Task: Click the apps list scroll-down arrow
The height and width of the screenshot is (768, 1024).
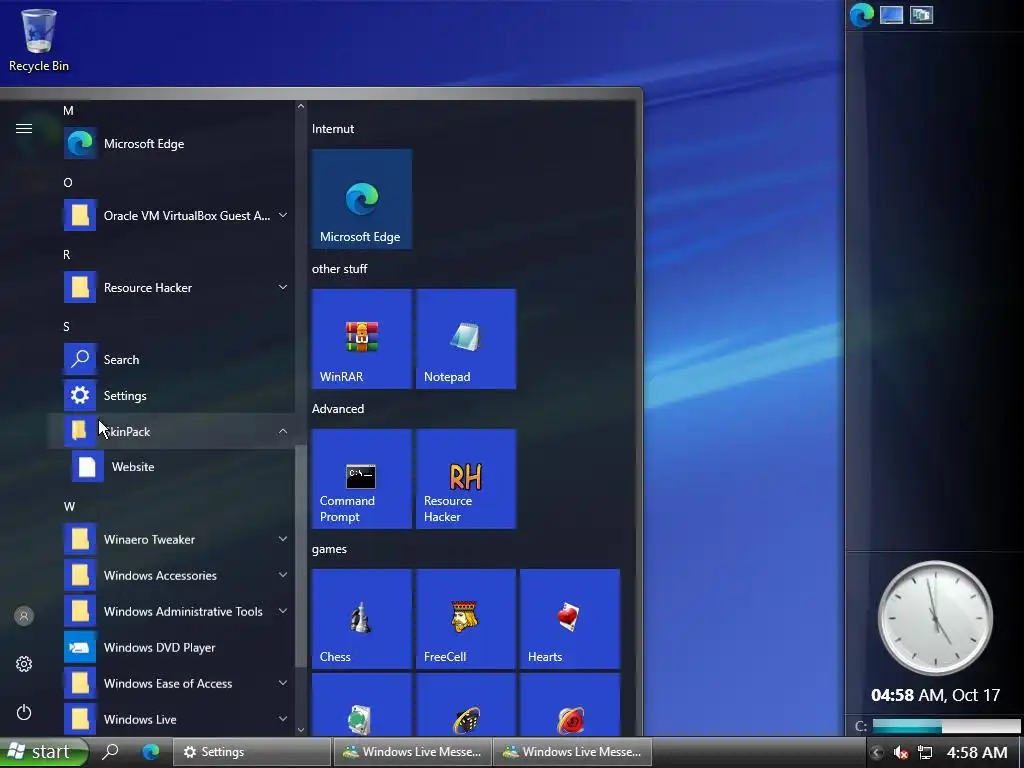Action: tap(300, 729)
